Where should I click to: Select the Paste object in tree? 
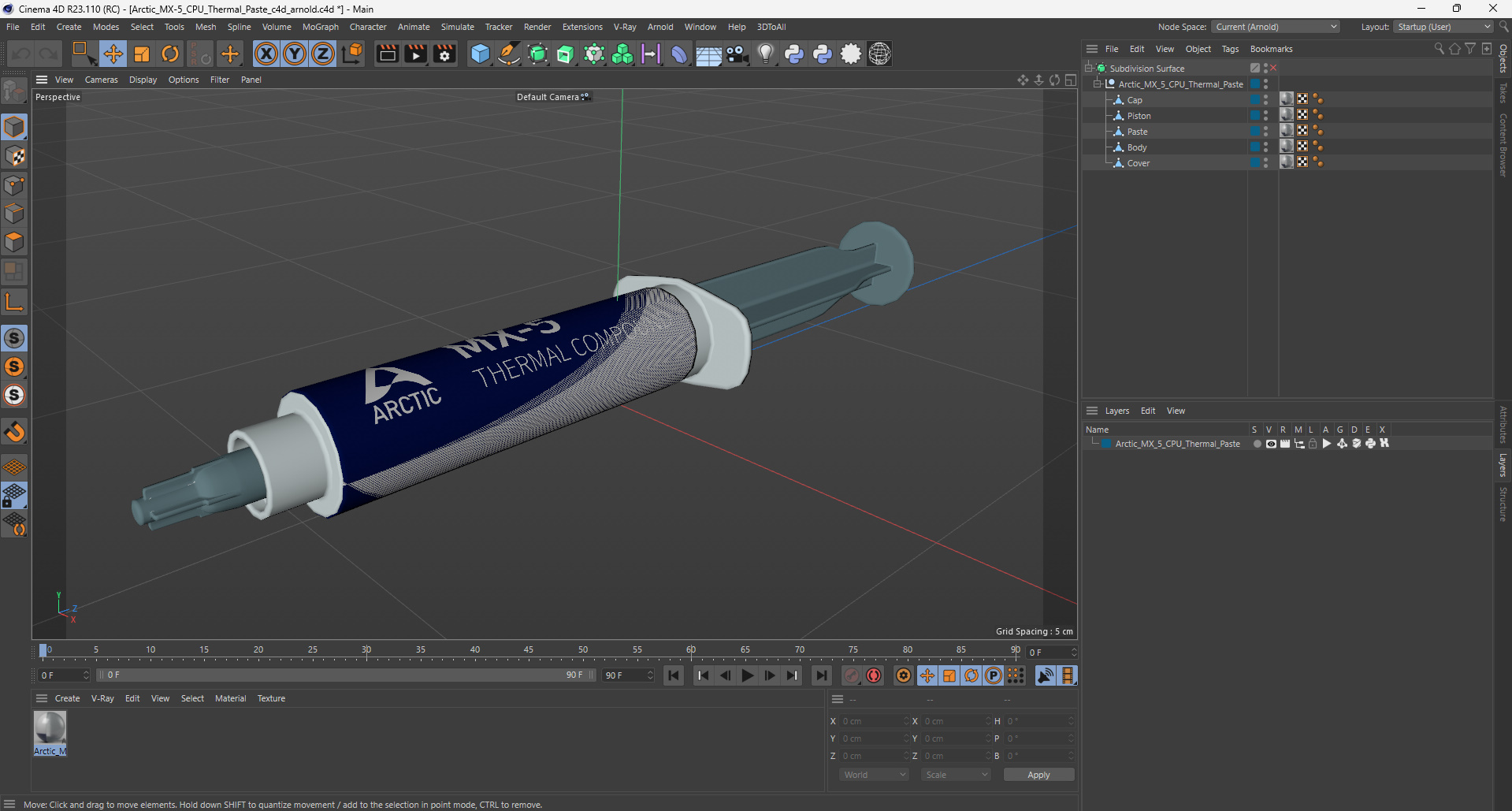click(1137, 132)
